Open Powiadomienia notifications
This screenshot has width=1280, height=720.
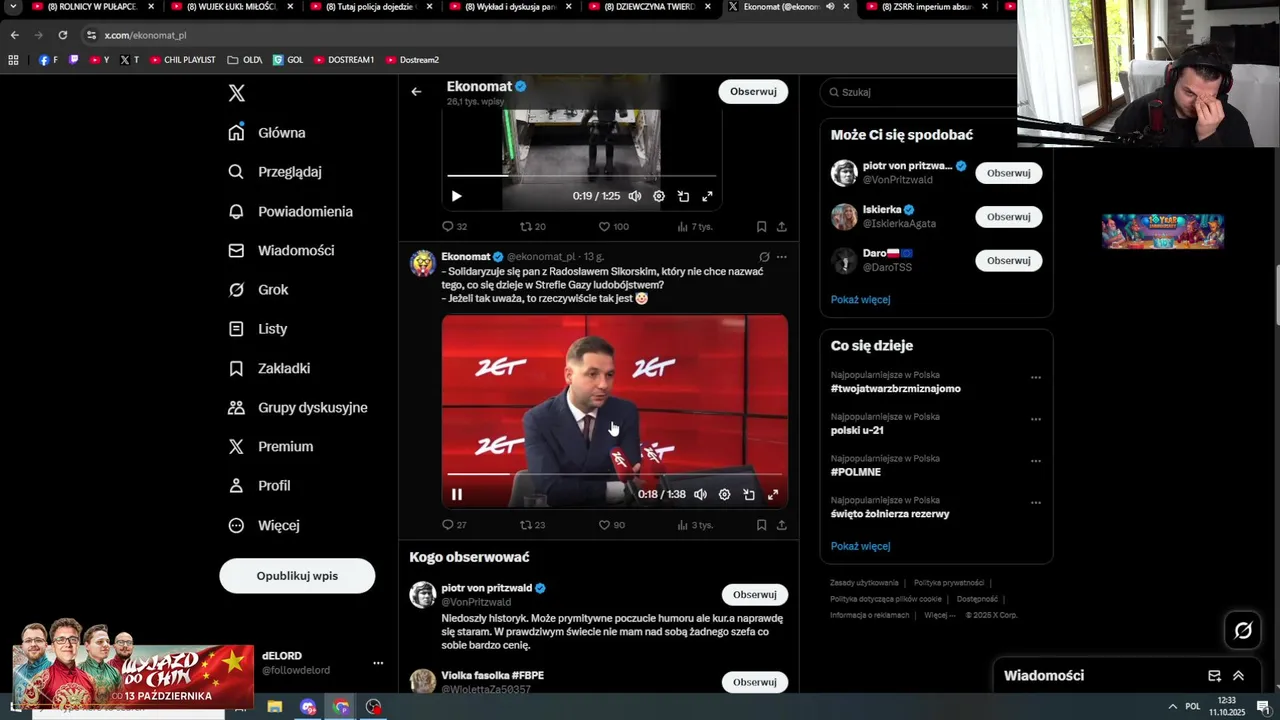tap(290, 211)
